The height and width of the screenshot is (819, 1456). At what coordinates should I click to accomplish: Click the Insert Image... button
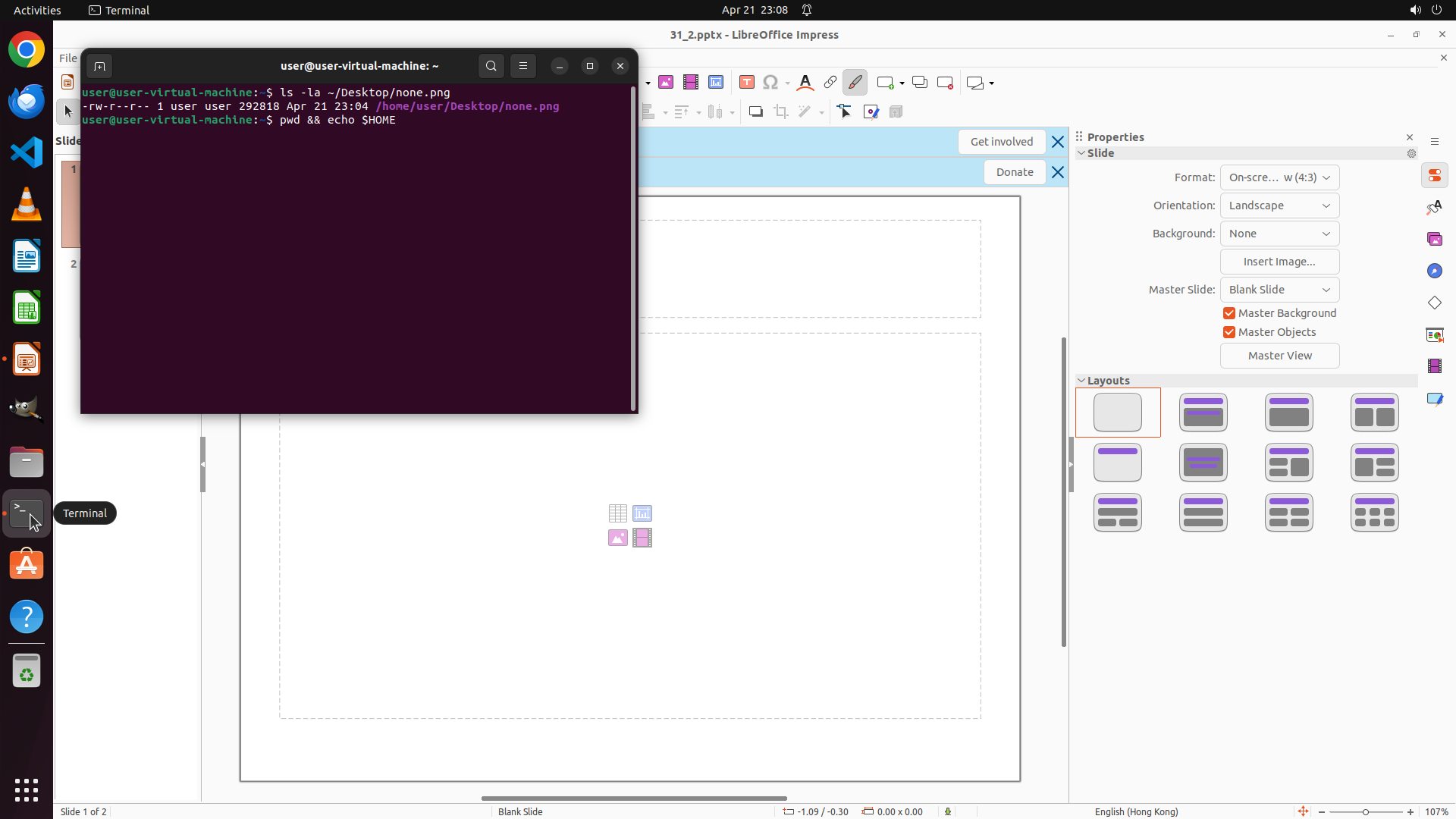[x=1279, y=262]
